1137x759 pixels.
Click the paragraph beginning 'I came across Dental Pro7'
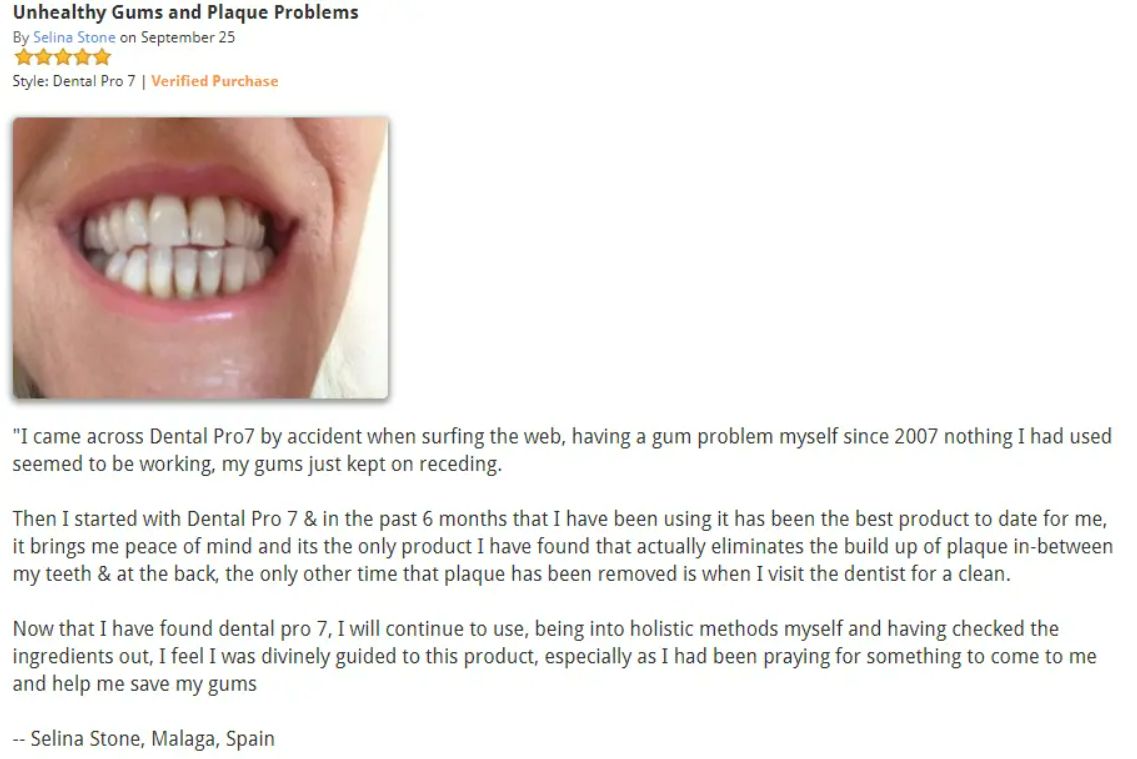(x=560, y=451)
